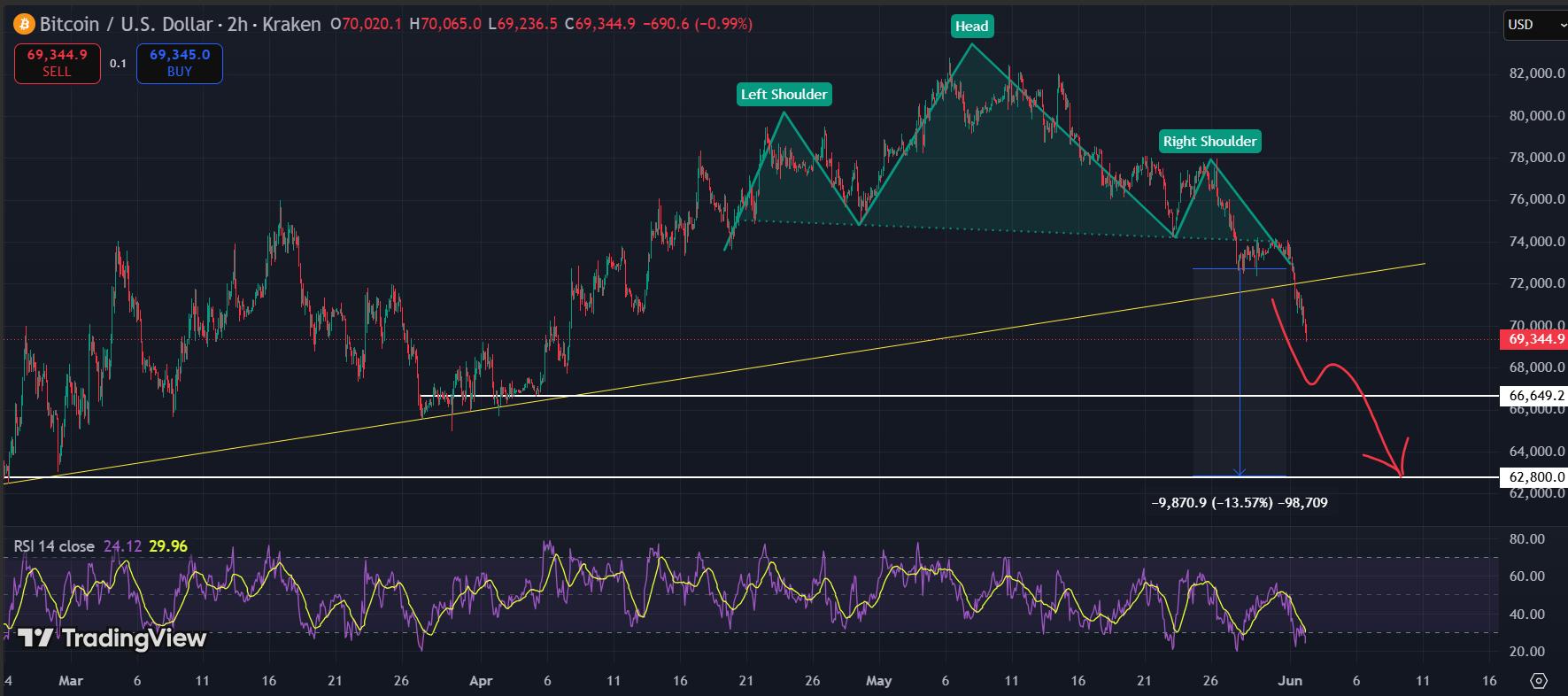The height and width of the screenshot is (696, 1568).
Task: Open chart settings gear icon
Action: pos(1539,681)
